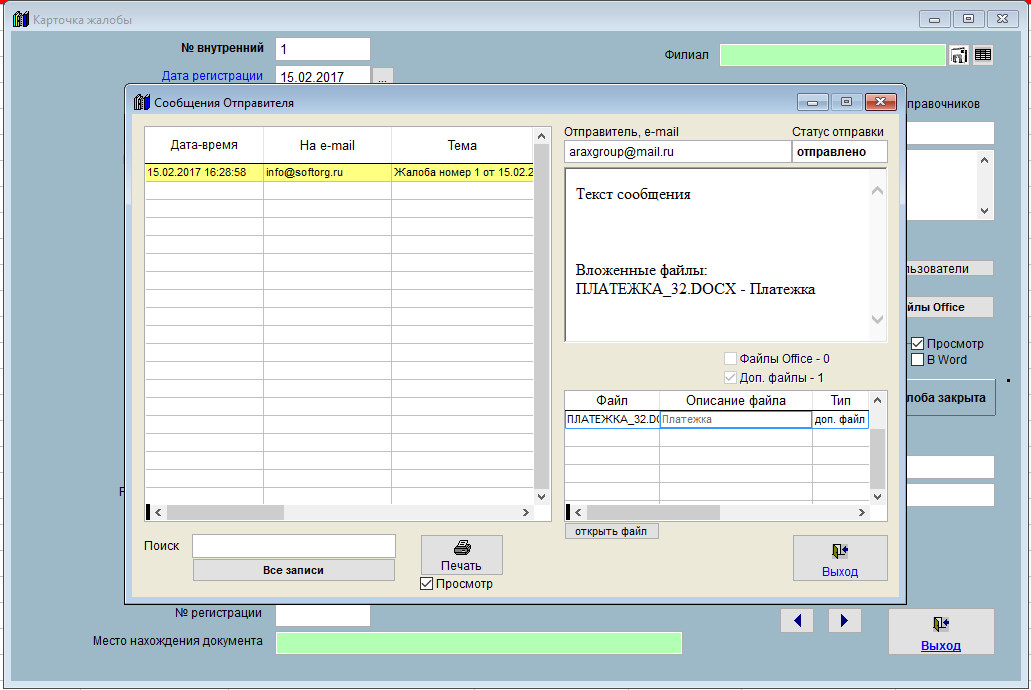This screenshot has height=690, width=1031.
Task: Click the message list scroll-down arrow
Action: (x=542, y=496)
